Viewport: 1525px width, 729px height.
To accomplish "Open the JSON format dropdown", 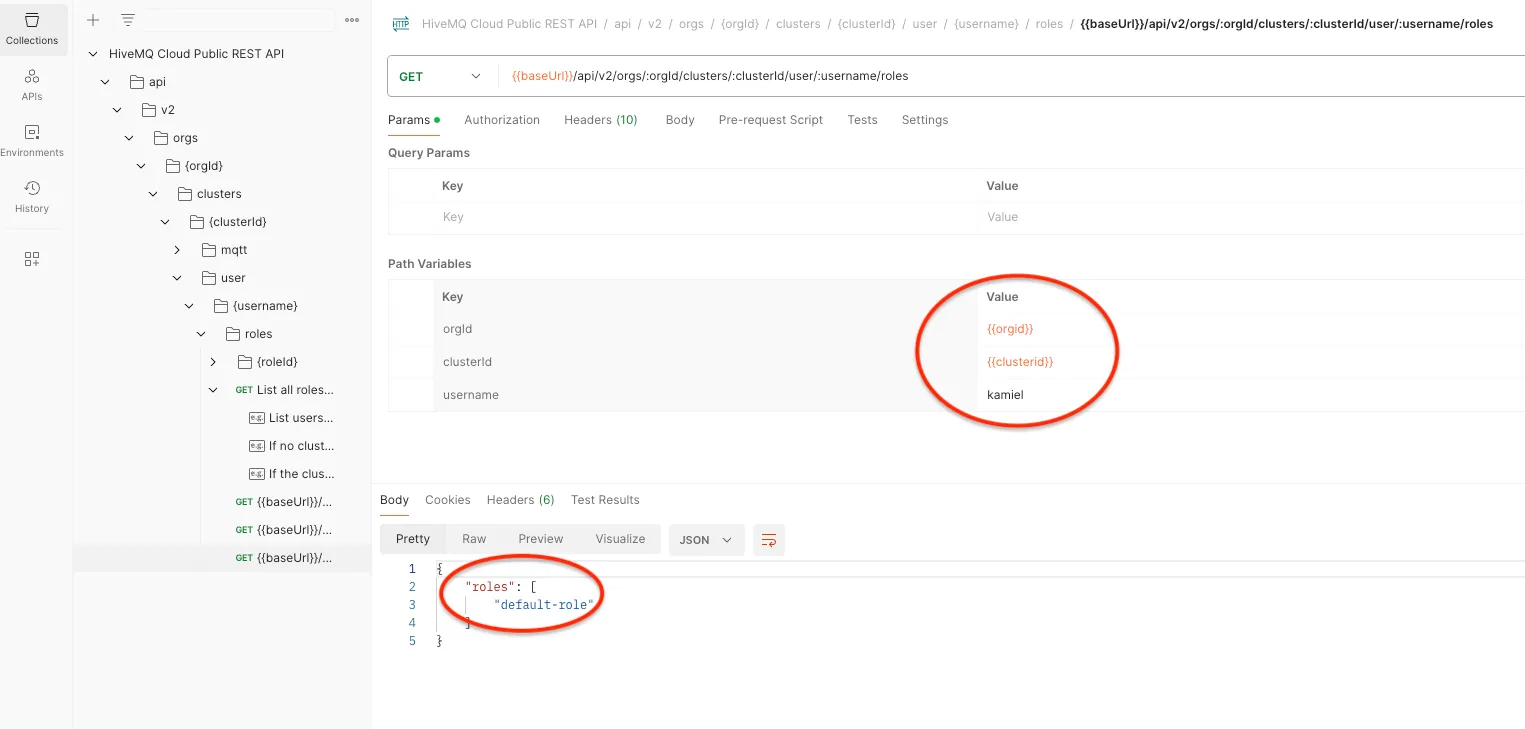I will [706, 540].
